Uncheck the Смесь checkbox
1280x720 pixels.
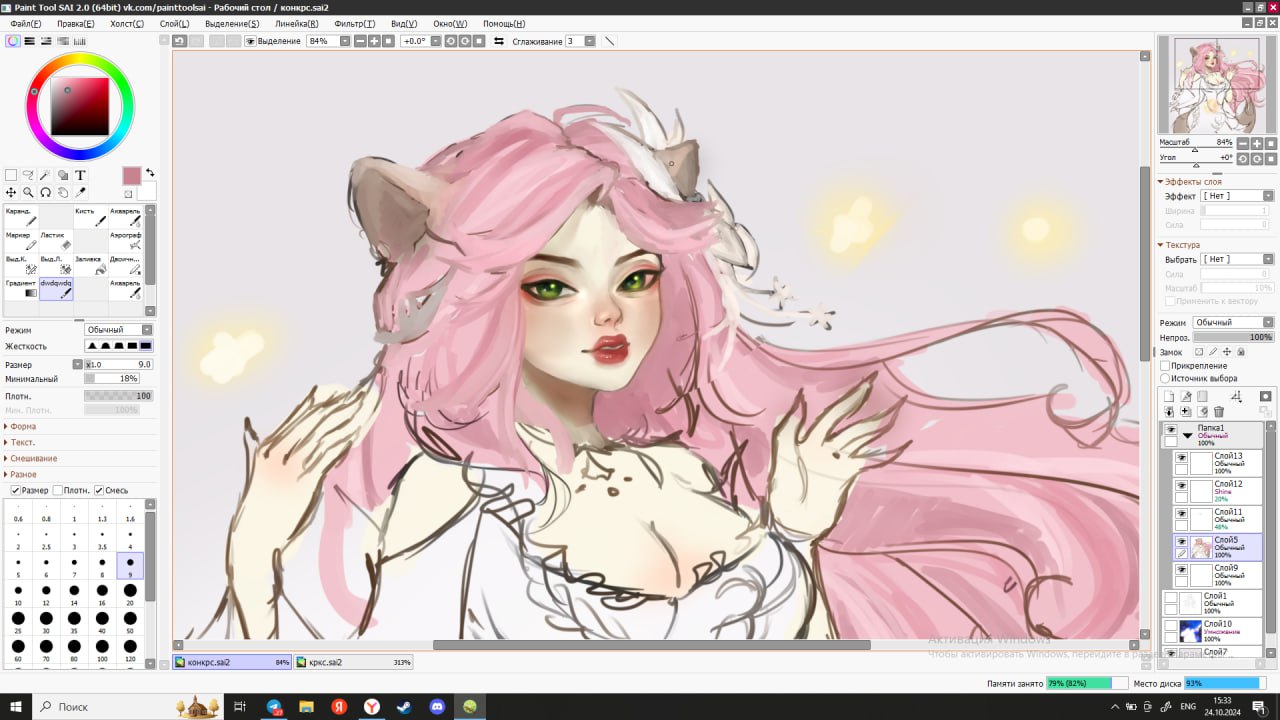click(99, 490)
